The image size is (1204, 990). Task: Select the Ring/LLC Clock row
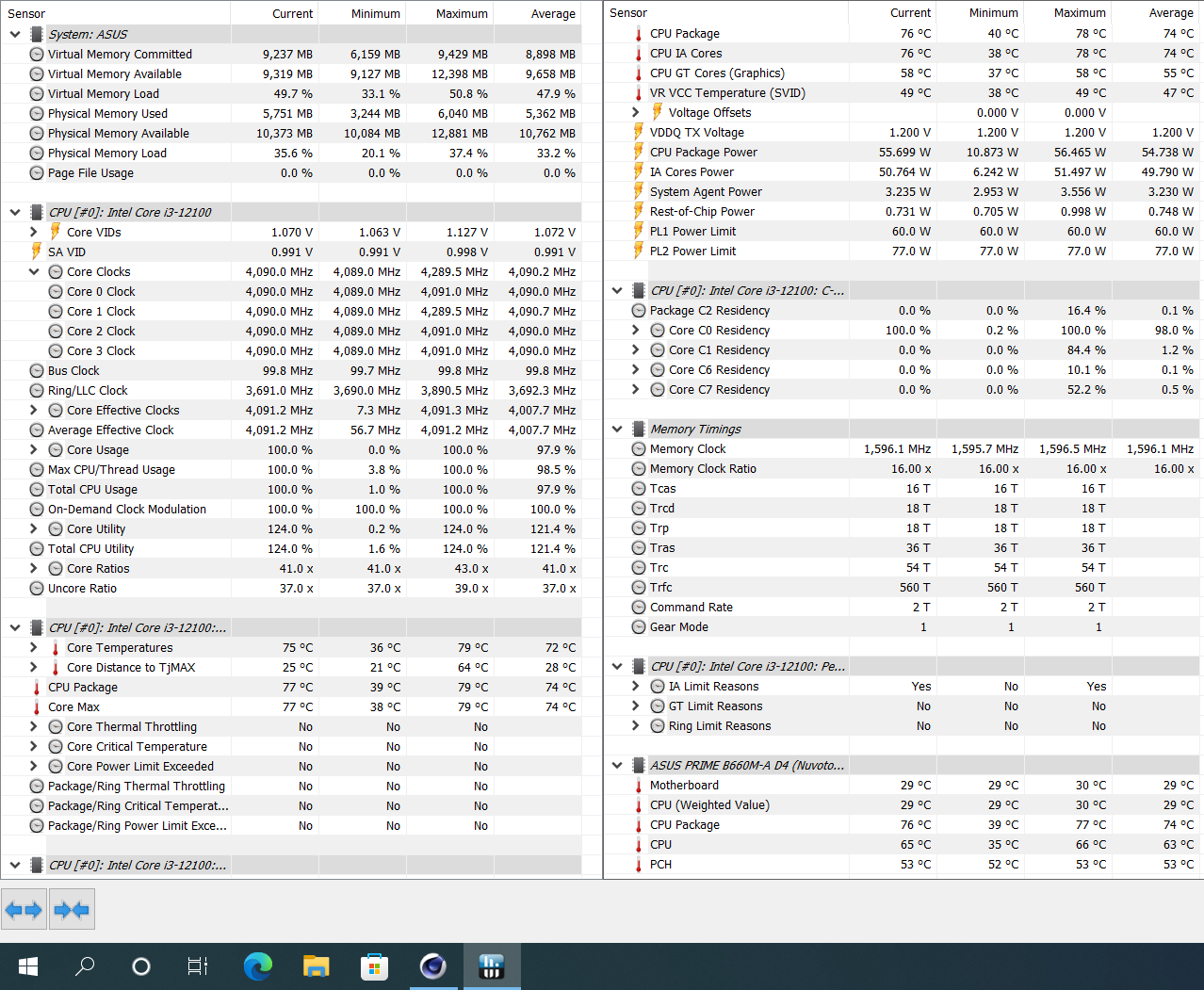(291, 390)
